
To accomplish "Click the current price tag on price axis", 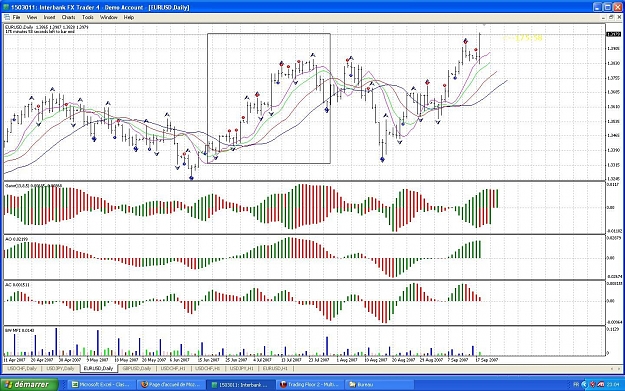I will click(x=614, y=34).
